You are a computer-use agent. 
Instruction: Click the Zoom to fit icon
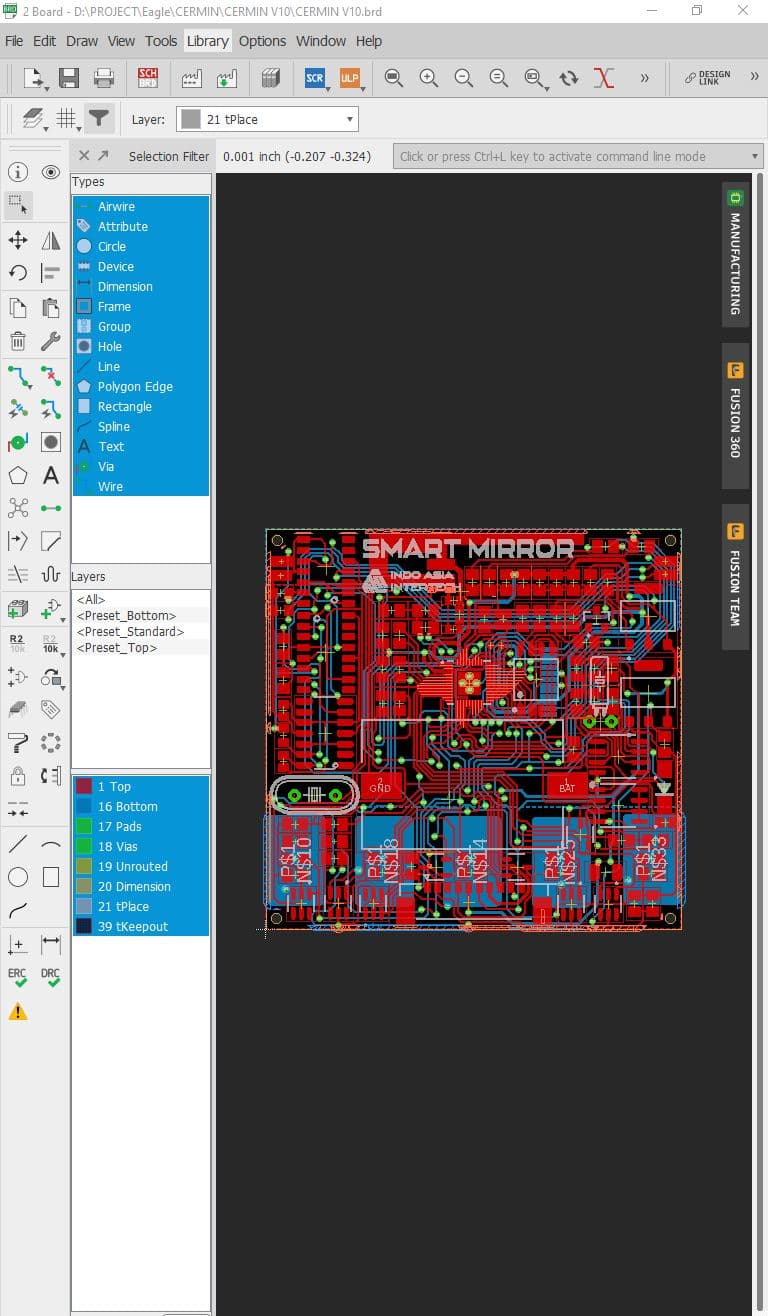[394, 78]
